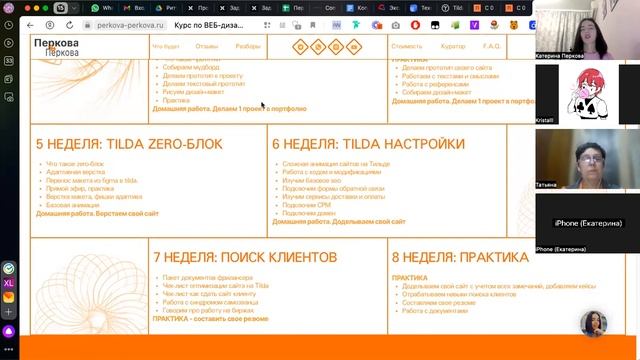Open the green checkmark app in the sidebar
Screen dimensions: 640x360
(x=9, y=268)
